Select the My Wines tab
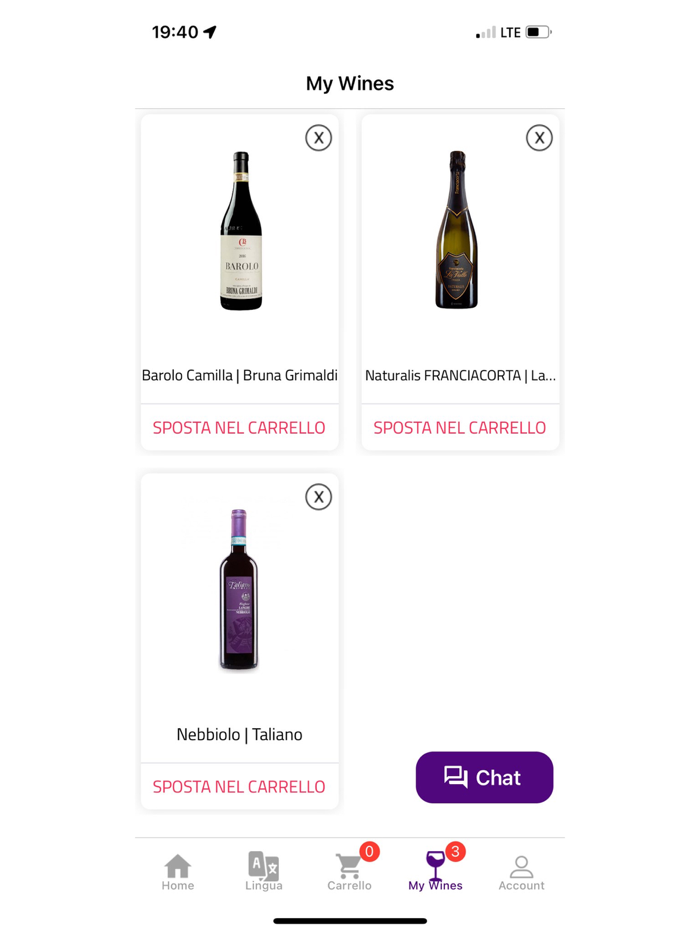Viewport: 700px width, 934px height. point(435,872)
